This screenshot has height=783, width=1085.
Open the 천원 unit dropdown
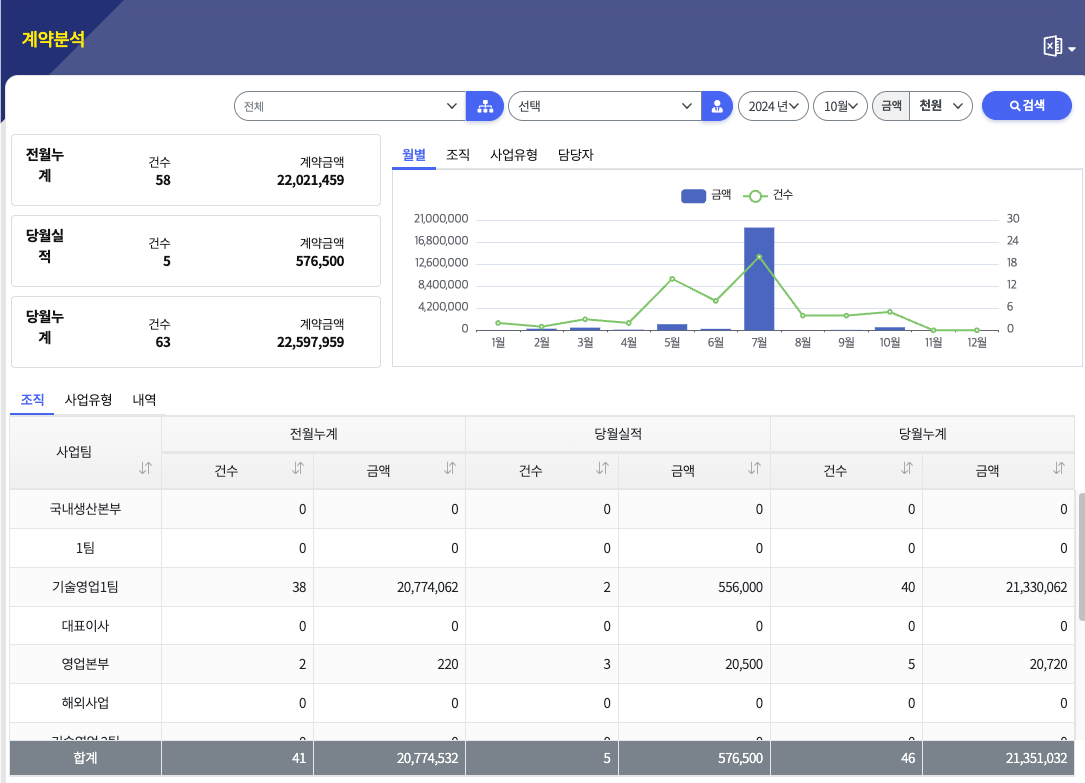coord(942,106)
